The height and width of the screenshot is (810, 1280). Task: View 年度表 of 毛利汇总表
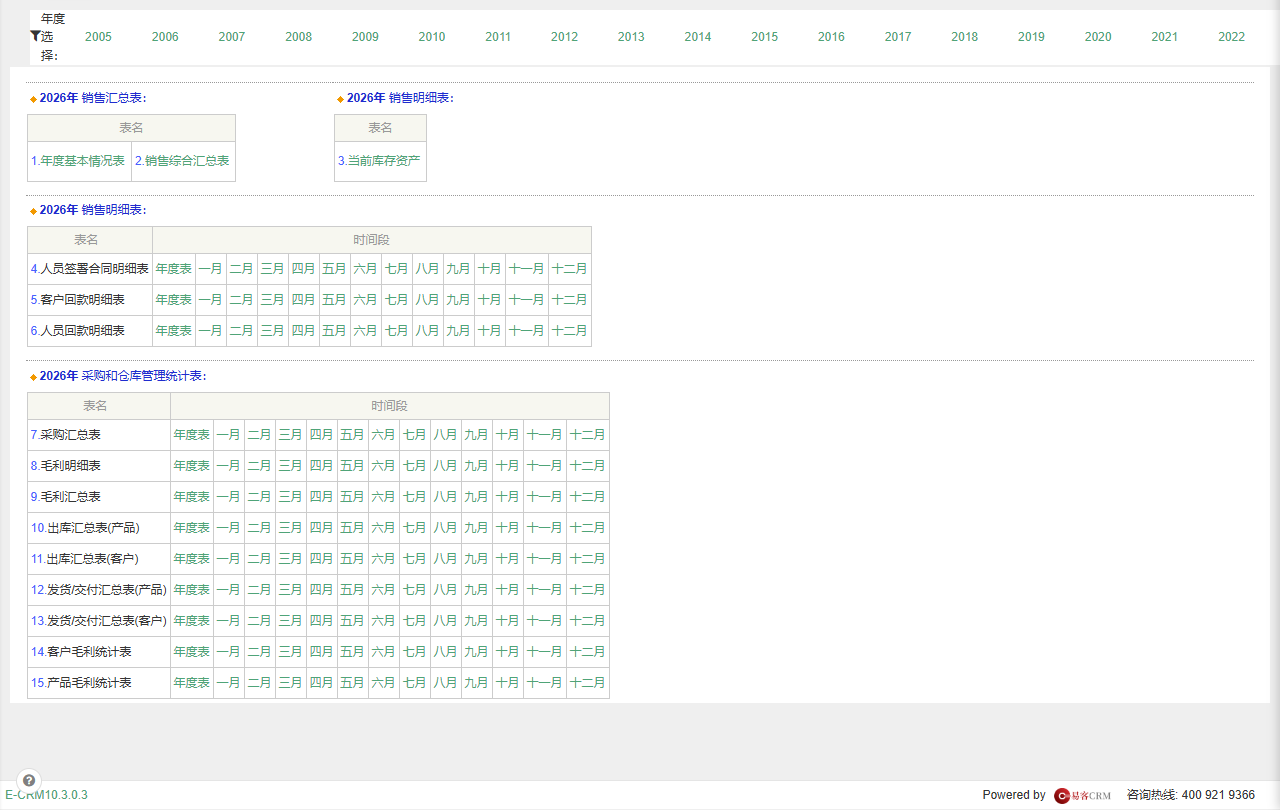(192, 497)
